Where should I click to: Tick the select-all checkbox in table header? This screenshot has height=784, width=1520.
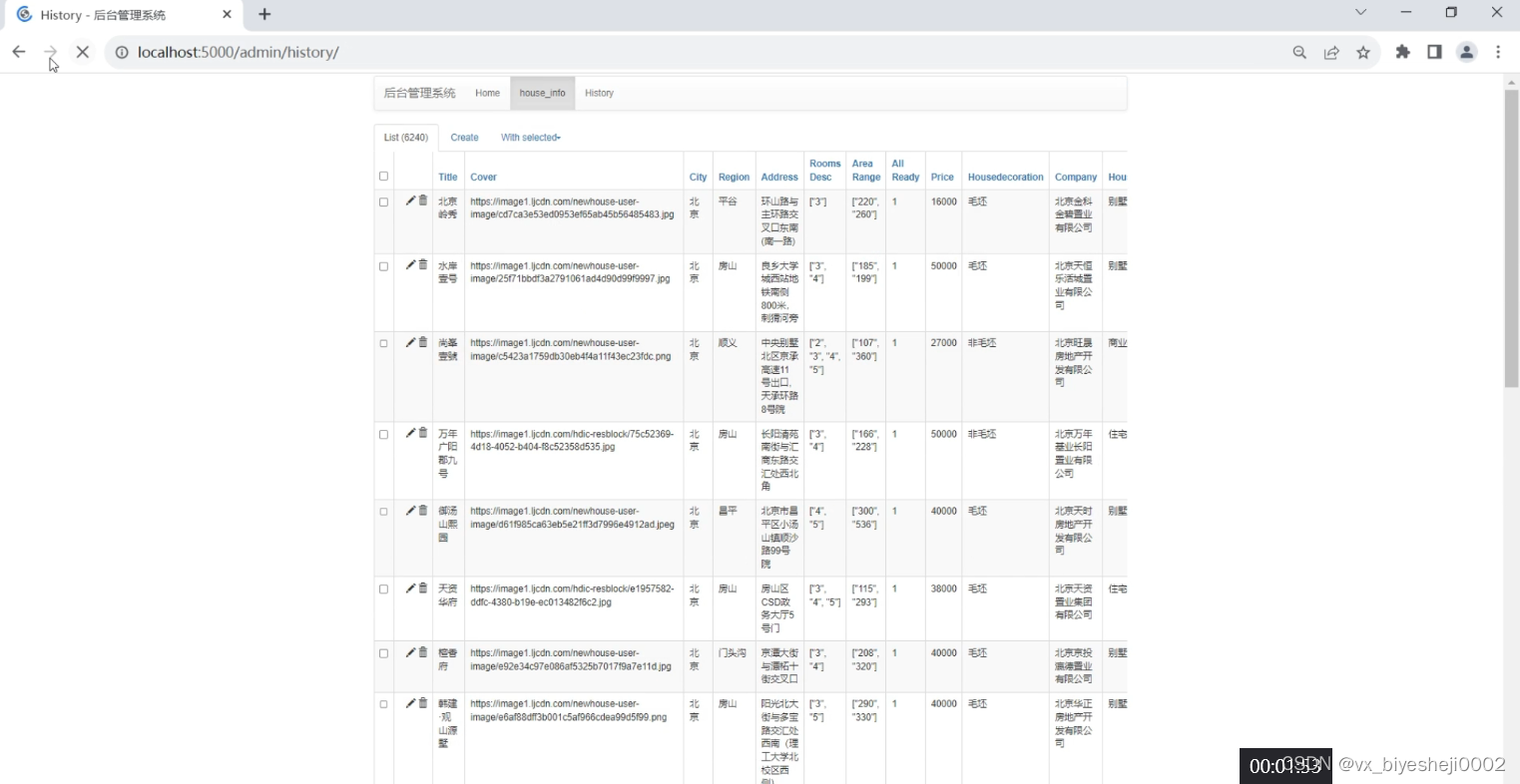pyautogui.click(x=383, y=177)
